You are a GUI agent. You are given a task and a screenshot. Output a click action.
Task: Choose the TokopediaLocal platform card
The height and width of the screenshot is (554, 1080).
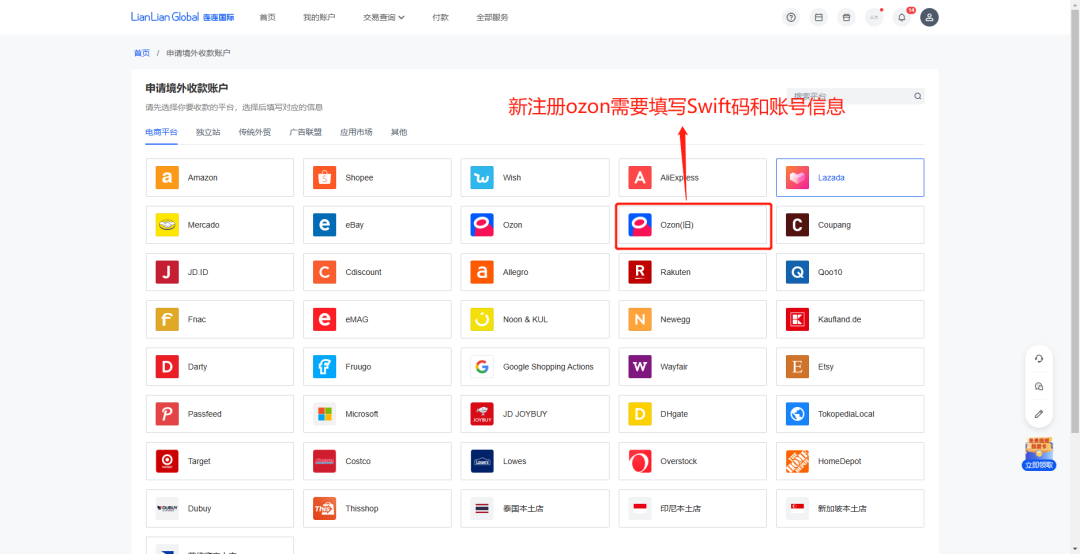point(850,414)
